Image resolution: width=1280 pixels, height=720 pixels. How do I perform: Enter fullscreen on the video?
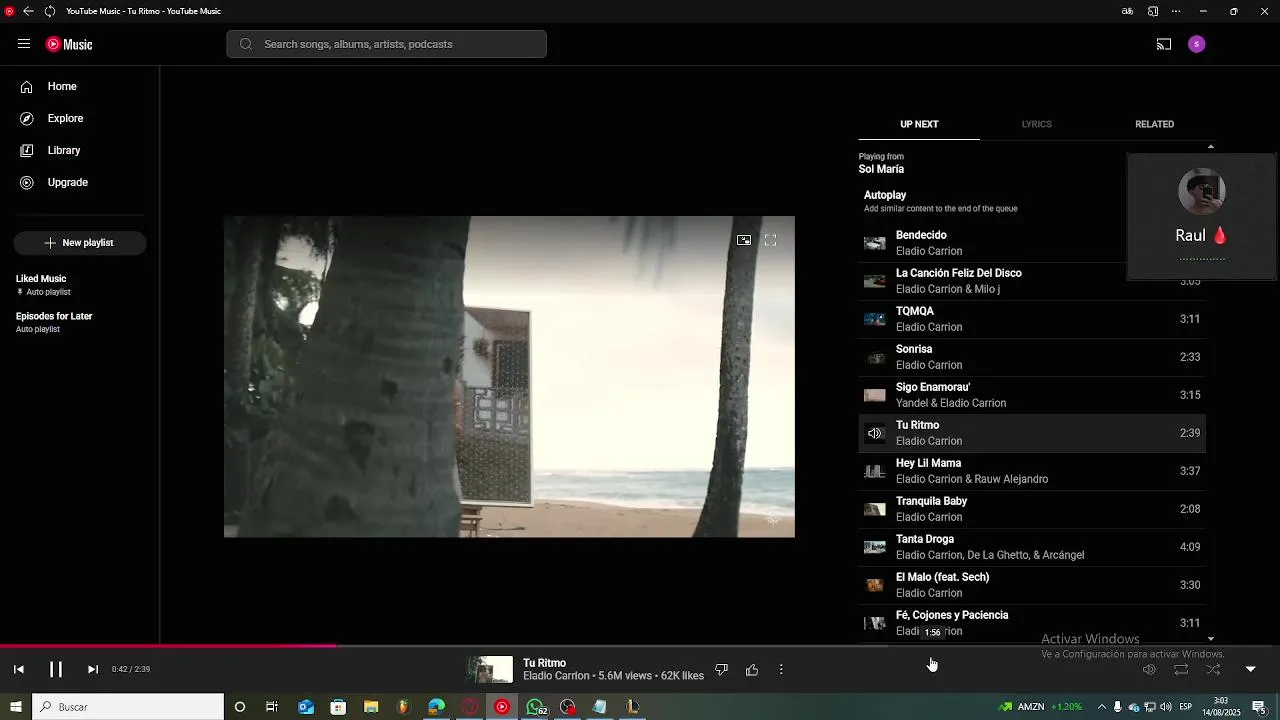pyautogui.click(x=770, y=240)
